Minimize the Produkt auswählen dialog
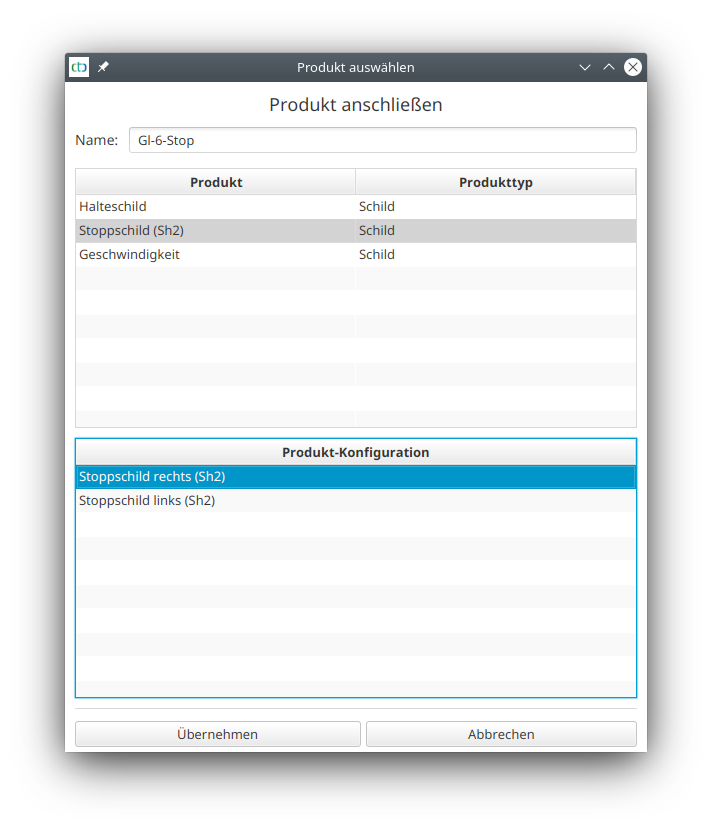This screenshot has height=829, width=712. [x=585, y=67]
